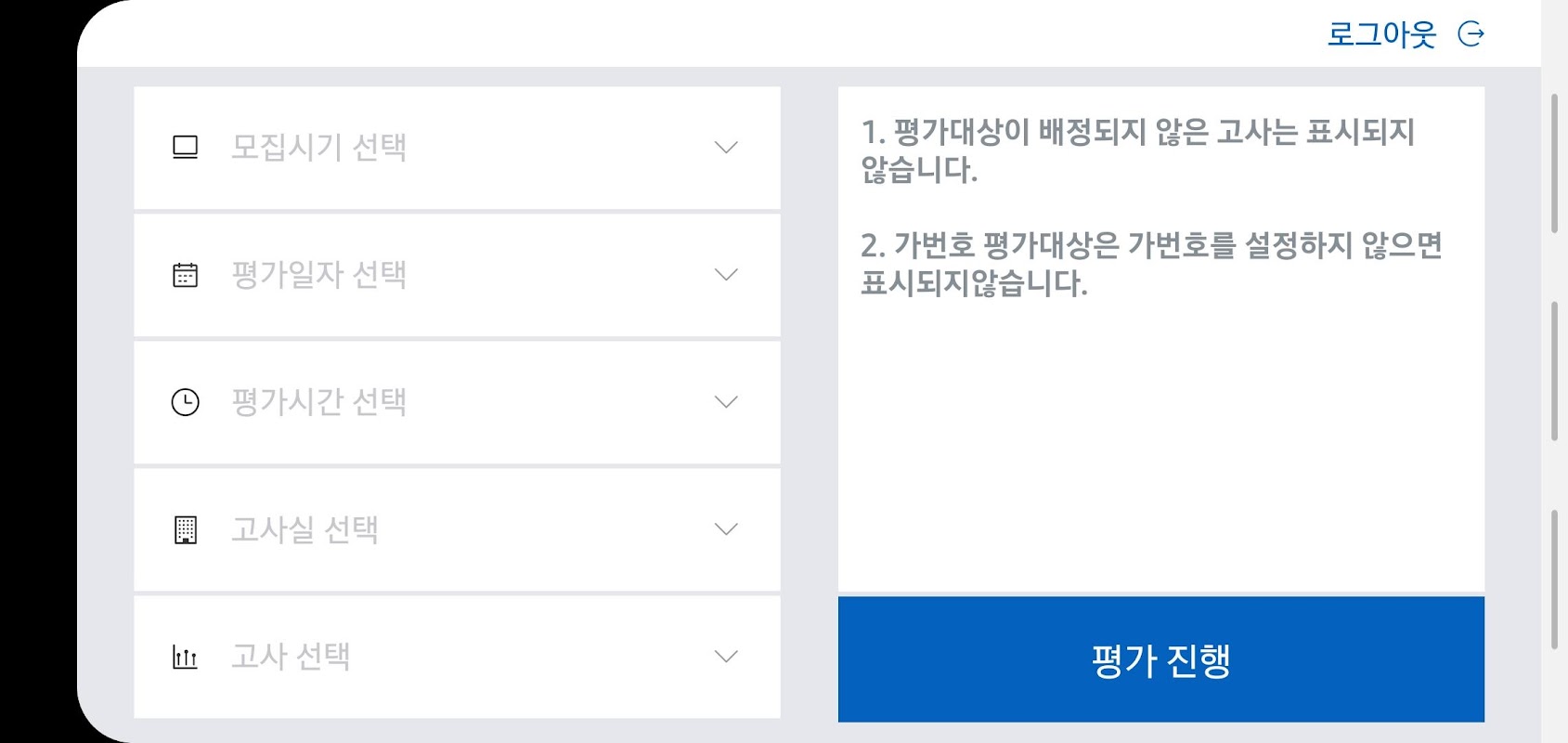
Task: Click the laptop icon beside 모집시기 선택
Action: coord(186,148)
